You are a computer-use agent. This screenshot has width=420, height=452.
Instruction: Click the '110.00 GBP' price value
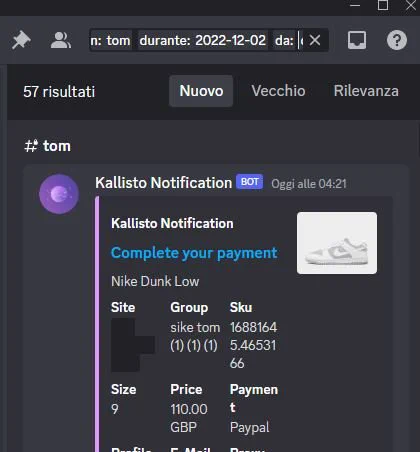pyautogui.click(x=189, y=418)
